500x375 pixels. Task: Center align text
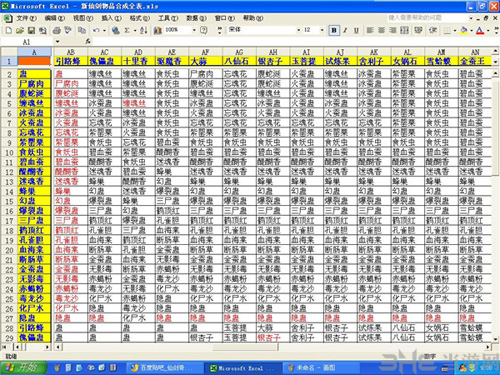pyautogui.click(x=381, y=30)
